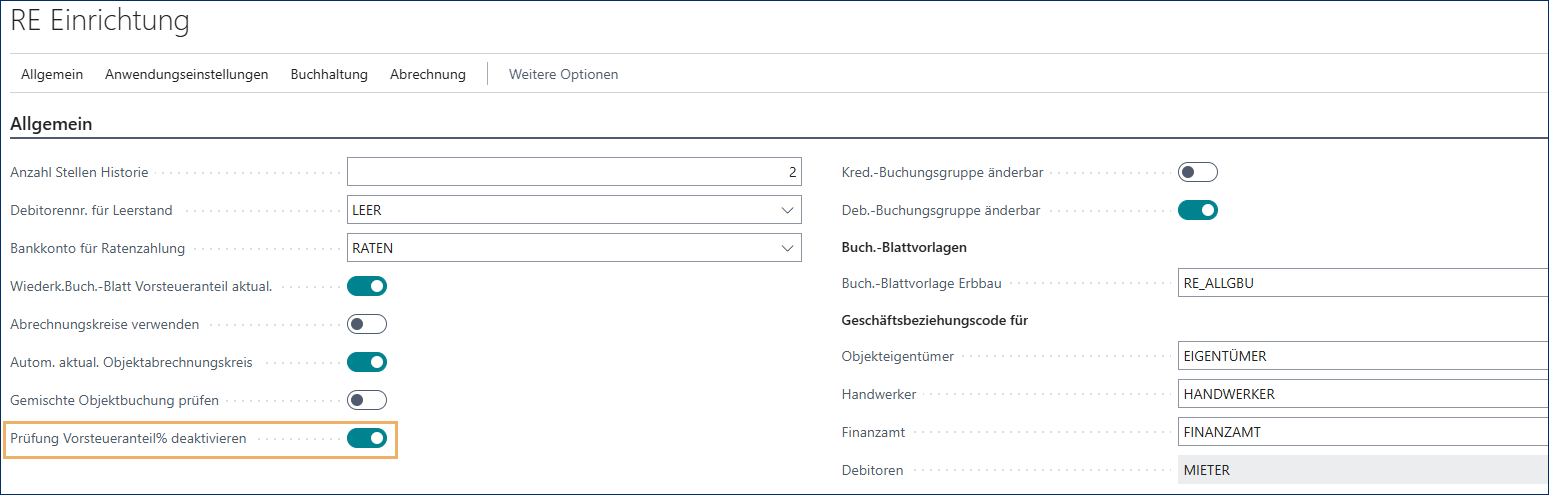The image size is (1549, 495).
Task: Enable Kred.-Buchungsgruppe änderbar switch
Action: coord(1197,172)
